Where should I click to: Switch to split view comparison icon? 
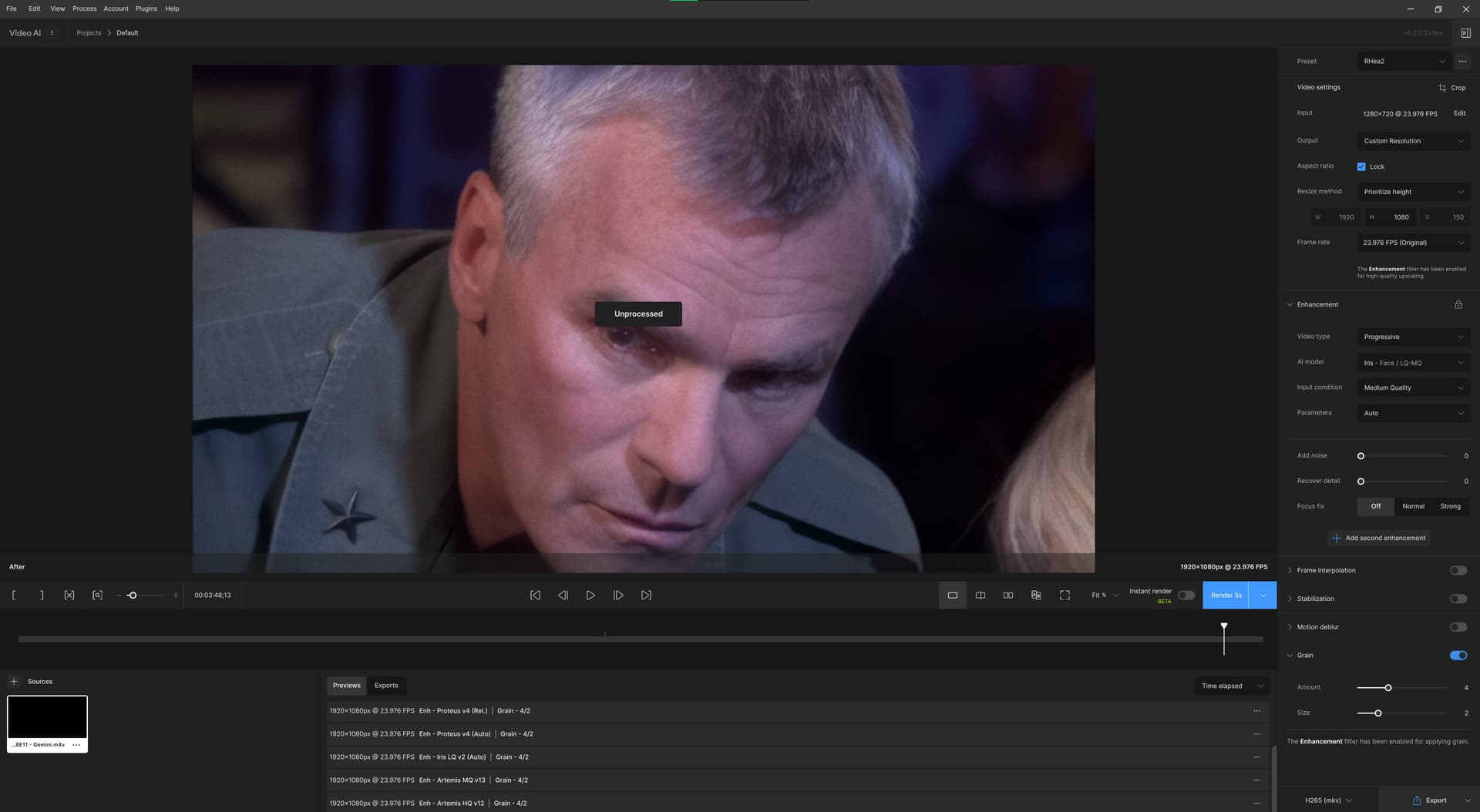[980, 596]
